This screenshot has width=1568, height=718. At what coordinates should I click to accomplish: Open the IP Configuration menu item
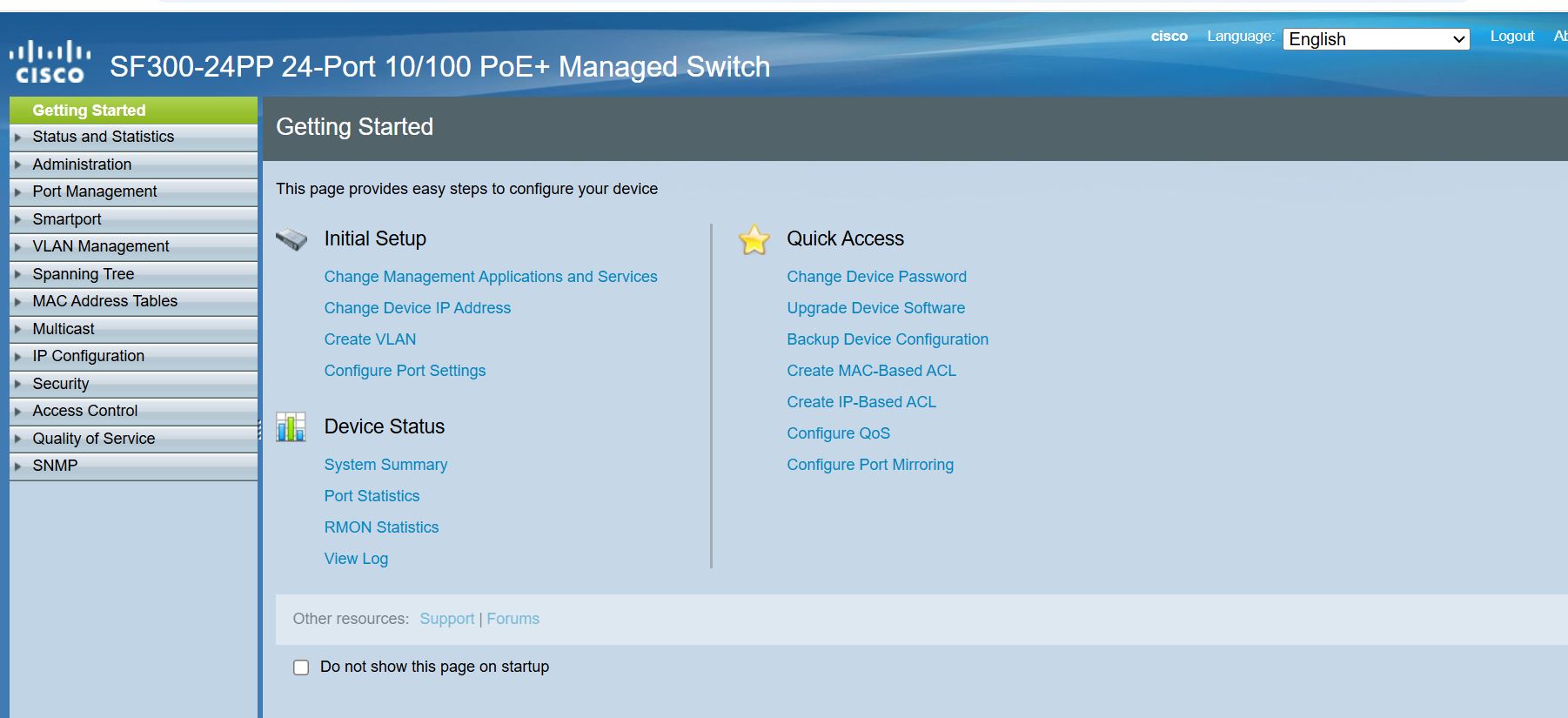[133, 356]
